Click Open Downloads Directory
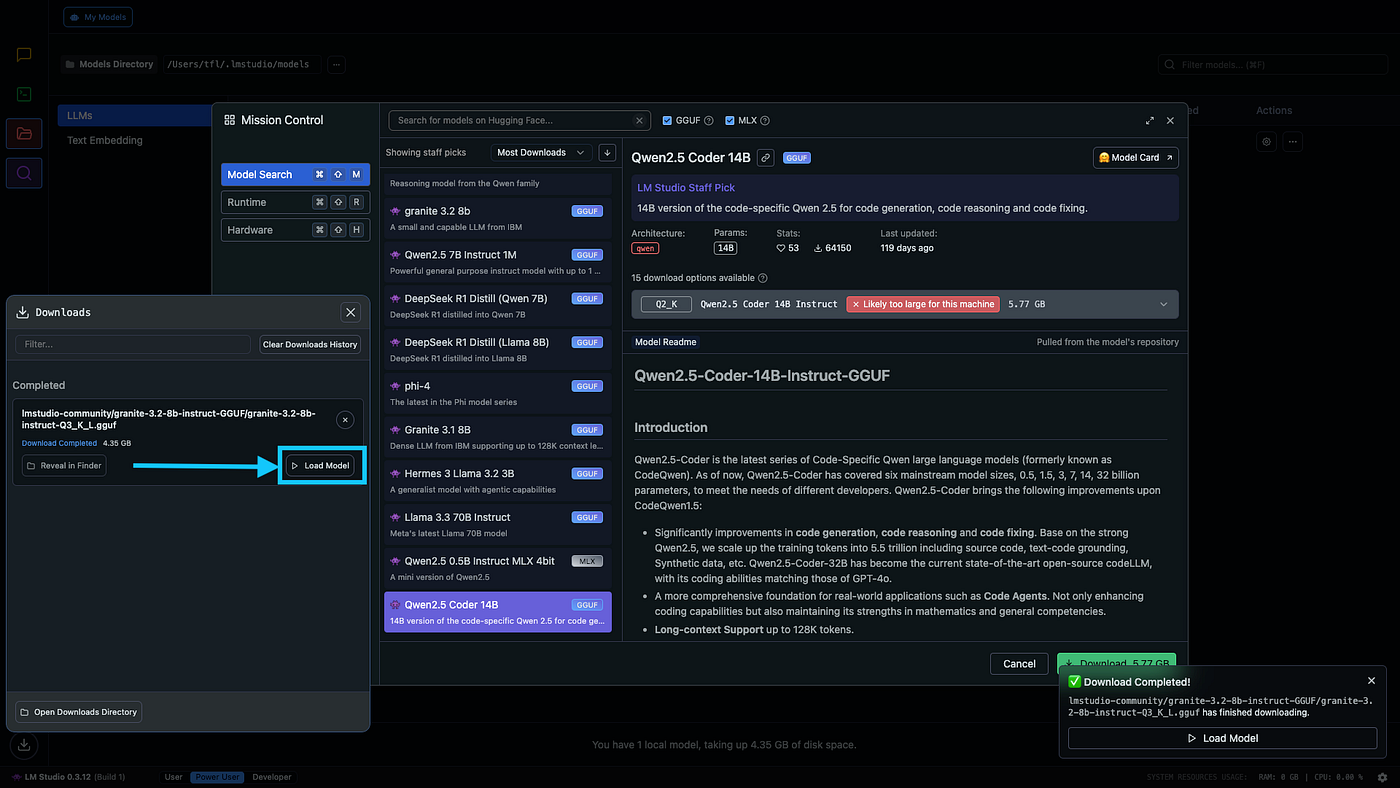This screenshot has width=1400, height=788. [79, 712]
